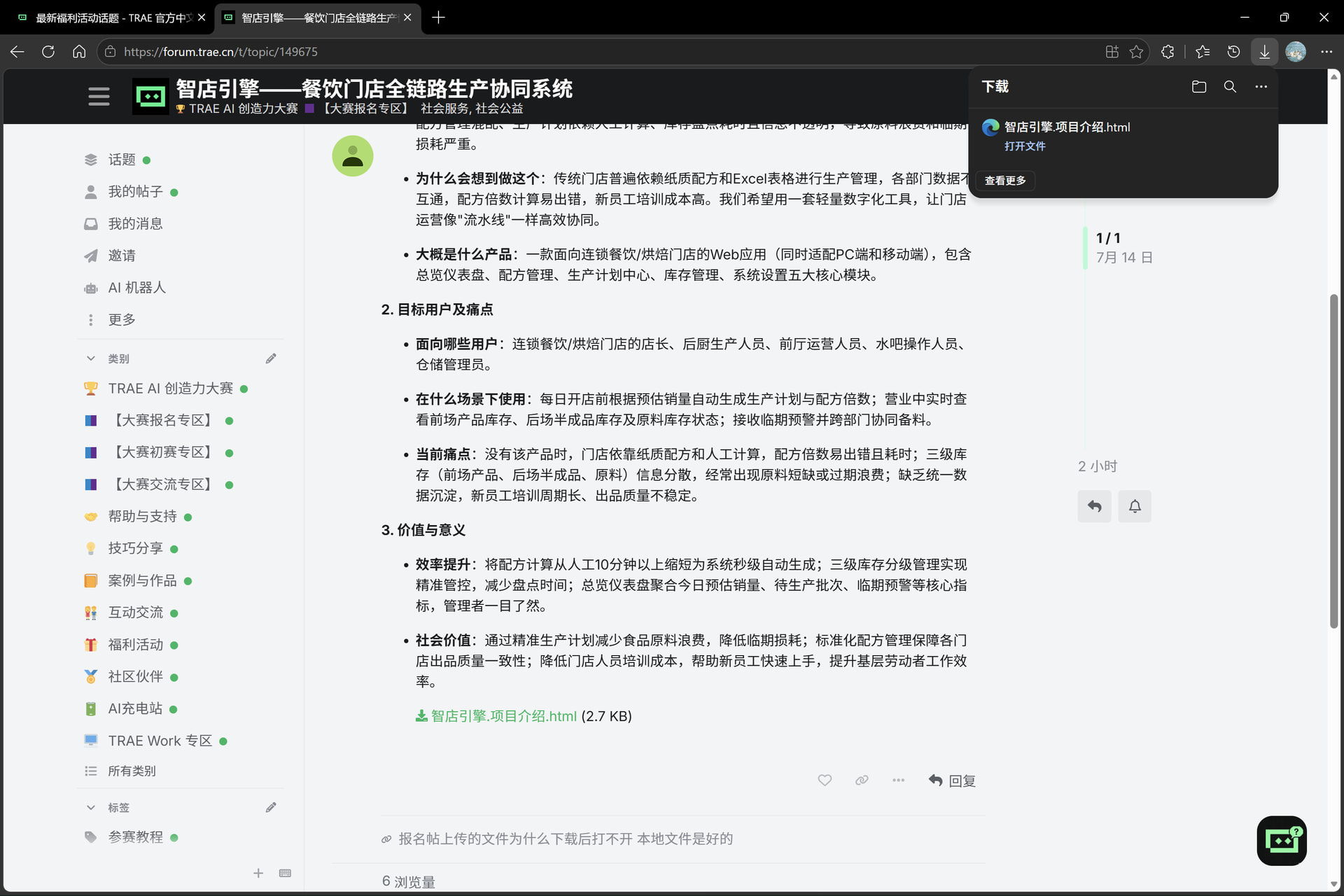This screenshot has height=896, width=1344.
Task: Copy post link via chain icon
Action: coord(862,780)
